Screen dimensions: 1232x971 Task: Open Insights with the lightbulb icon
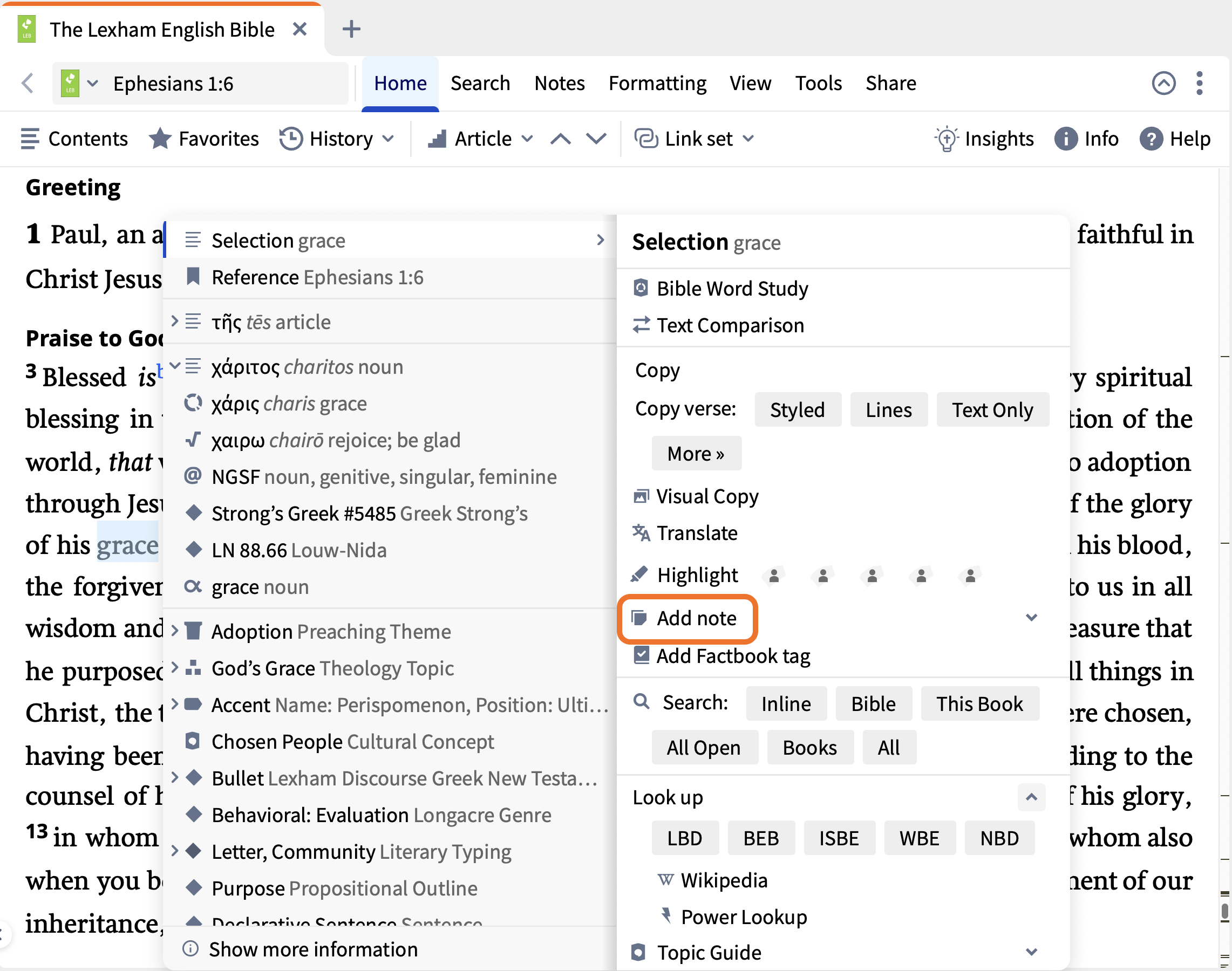(984, 139)
